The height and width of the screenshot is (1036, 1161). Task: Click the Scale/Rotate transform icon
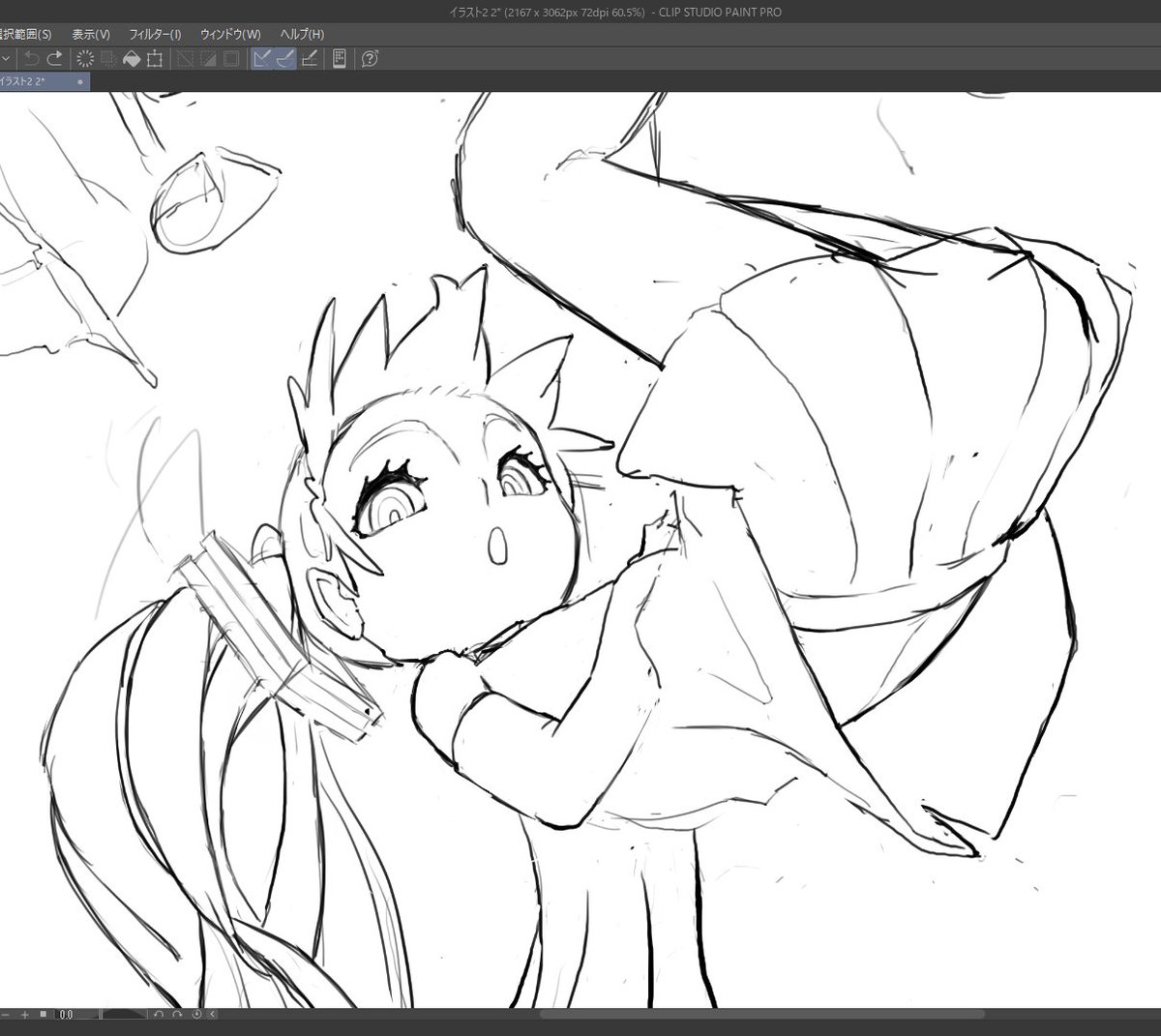(155, 59)
